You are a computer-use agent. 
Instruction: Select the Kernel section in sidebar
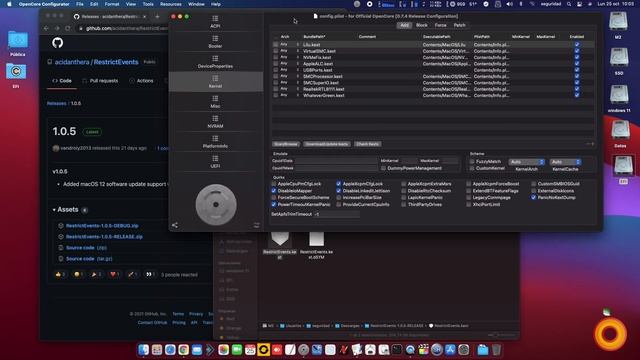click(x=215, y=82)
